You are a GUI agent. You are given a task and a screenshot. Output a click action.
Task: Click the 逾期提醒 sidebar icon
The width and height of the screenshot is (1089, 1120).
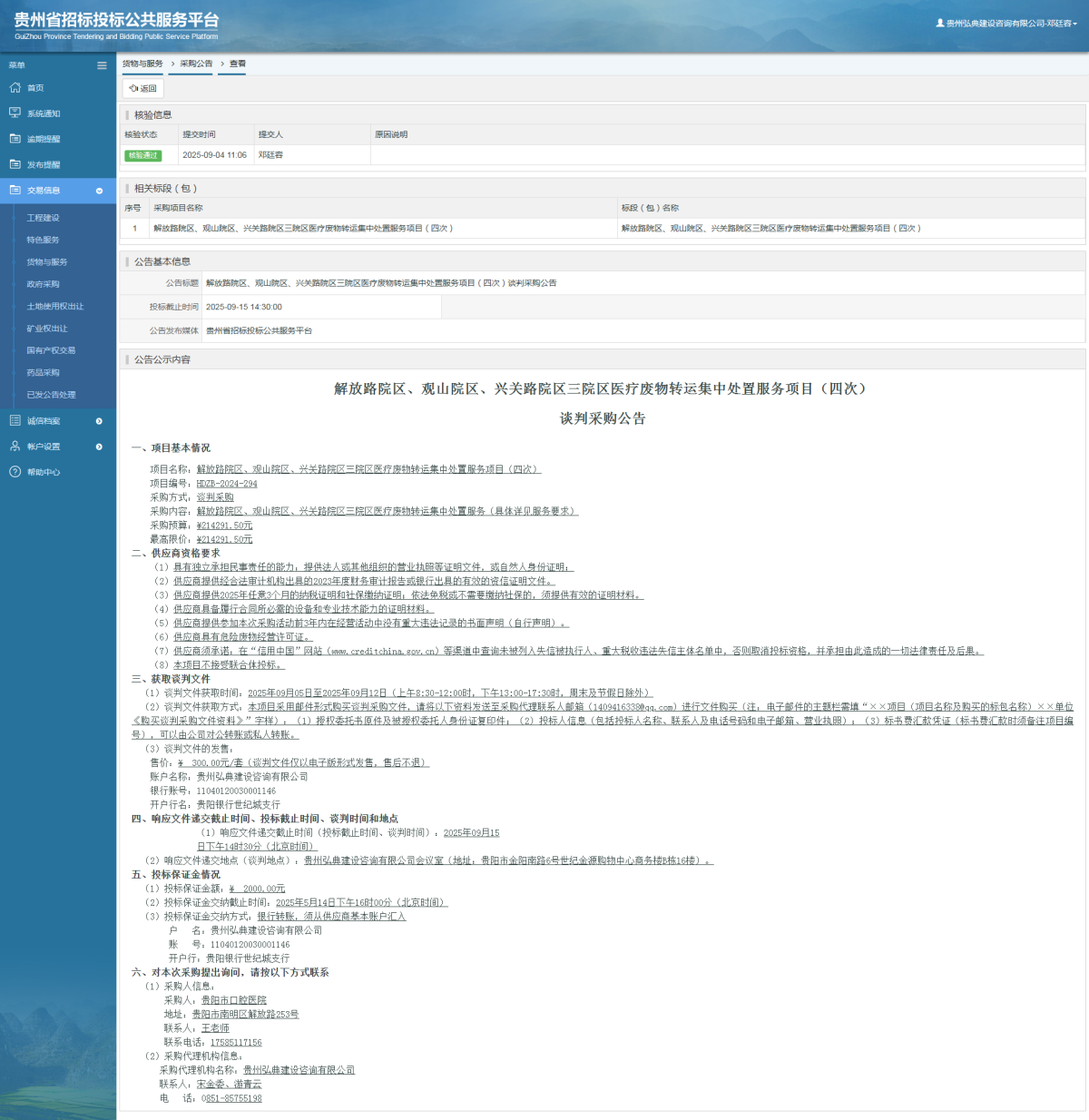pos(15,139)
